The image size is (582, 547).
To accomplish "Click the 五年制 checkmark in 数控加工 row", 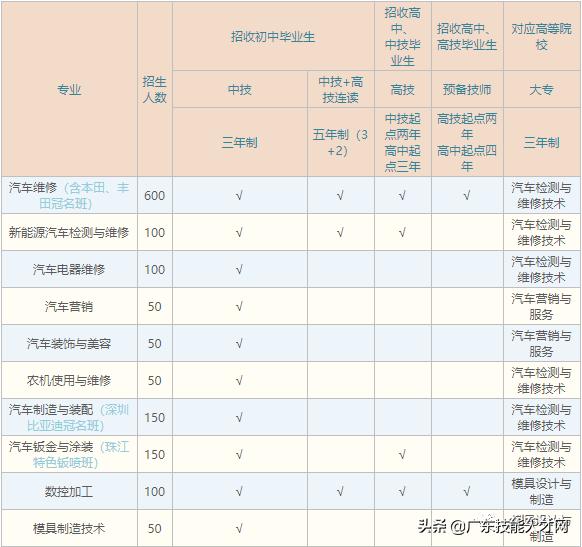I will tap(340, 492).
